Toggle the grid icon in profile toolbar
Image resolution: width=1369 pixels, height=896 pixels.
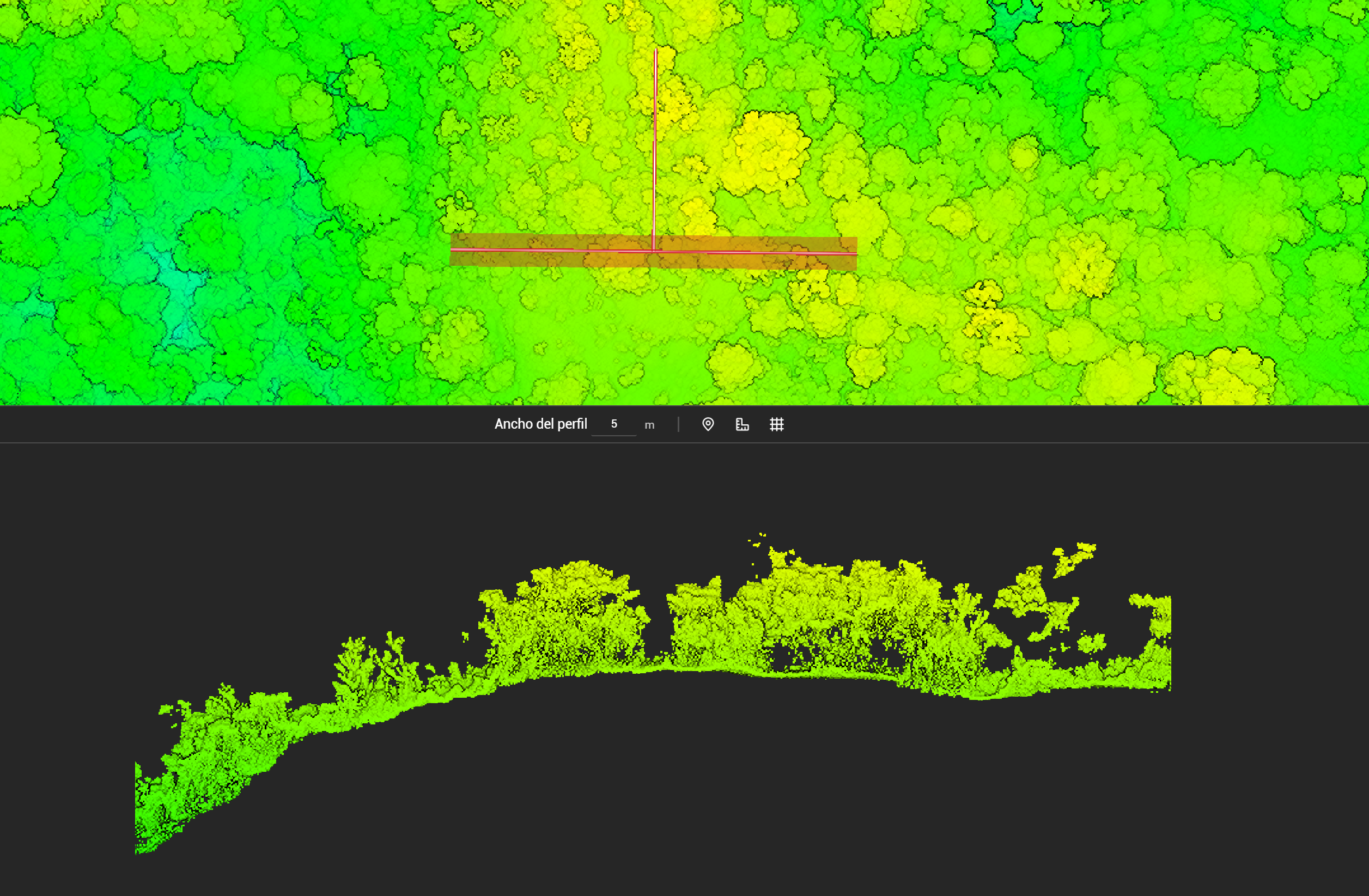[776, 424]
